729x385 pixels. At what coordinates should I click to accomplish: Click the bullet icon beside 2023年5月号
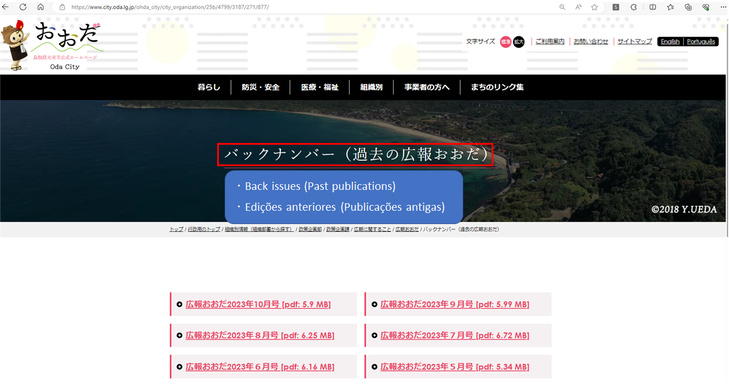click(374, 367)
